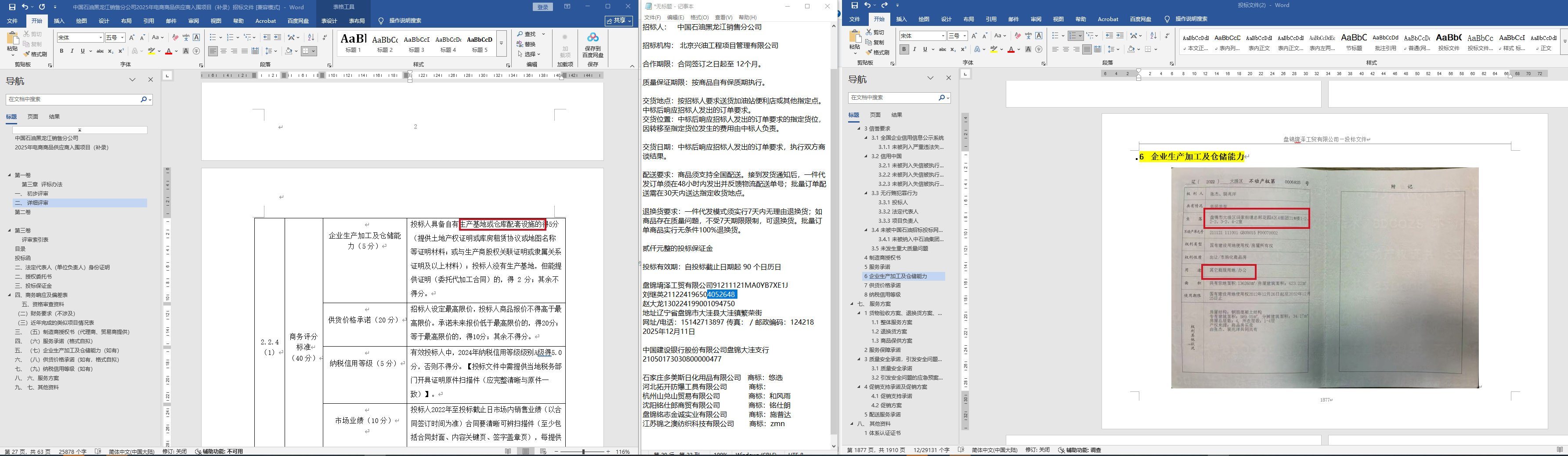This screenshot has width=1568, height=456.
Task: Click 共享 button in 招标文件 Word
Action: click(618, 21)
